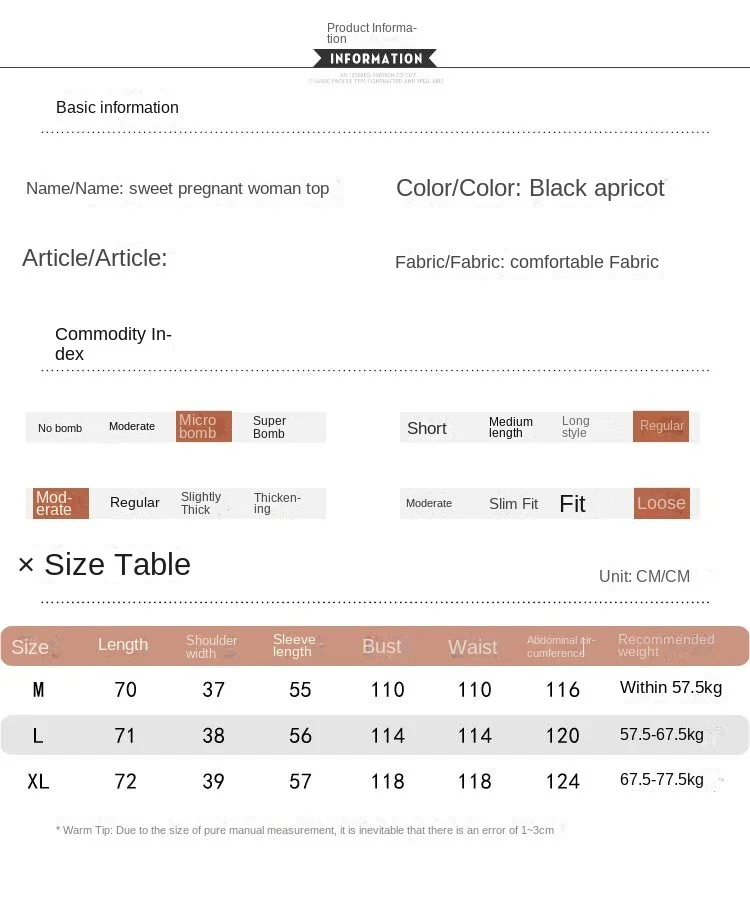The width and height of the screenshot is (750, 920).
Task: Choose the Slightly Thick option
Action: [x=201, y=503]
